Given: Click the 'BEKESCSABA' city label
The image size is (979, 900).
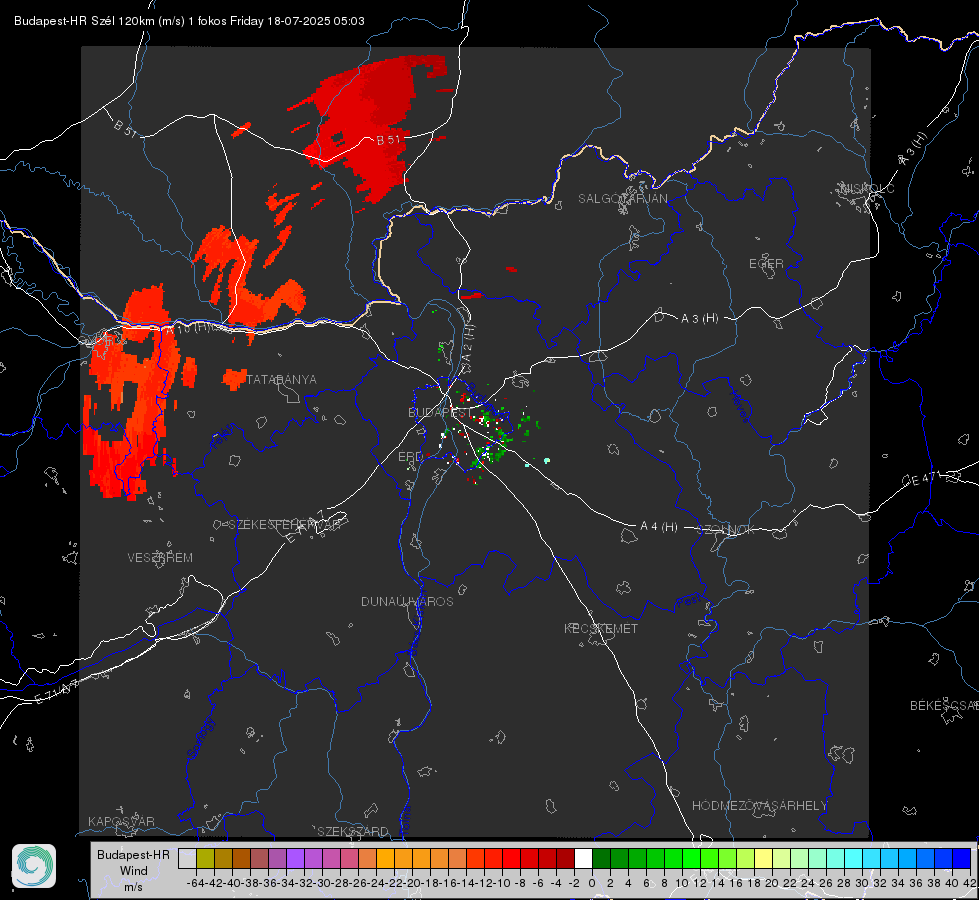Looking at the screenshot, I should [x=944, y=706].
